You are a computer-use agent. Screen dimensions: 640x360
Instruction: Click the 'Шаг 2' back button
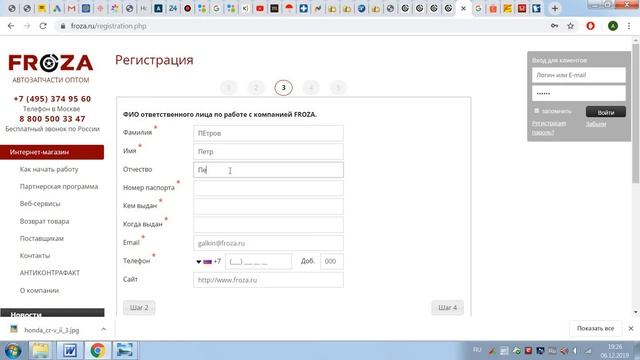[x=139, y=307]
